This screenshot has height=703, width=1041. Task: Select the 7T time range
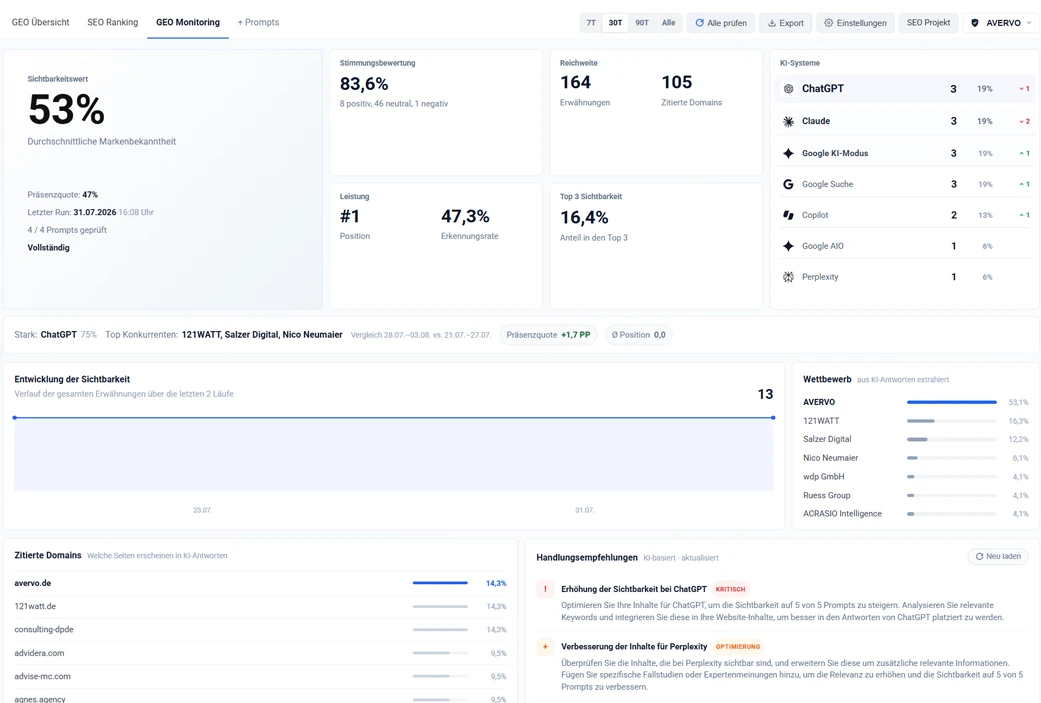(x=591, y=23)
